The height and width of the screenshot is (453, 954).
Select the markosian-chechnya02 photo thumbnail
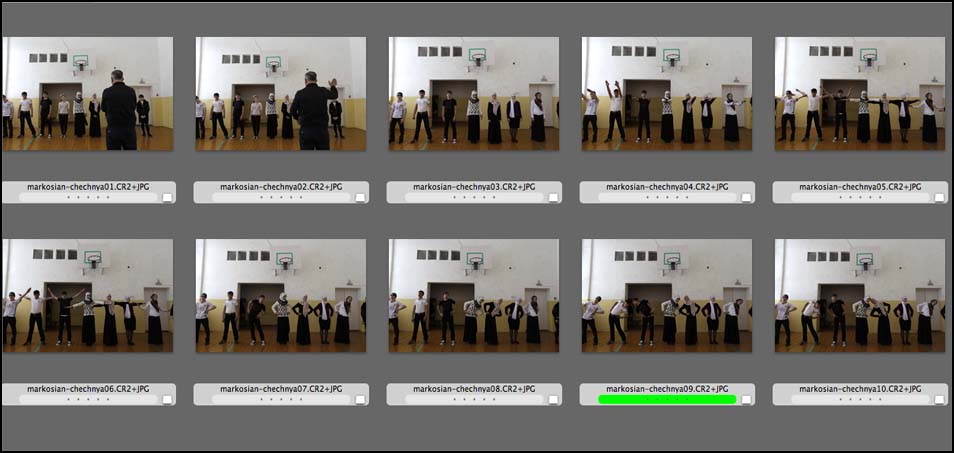pos(280,94)
